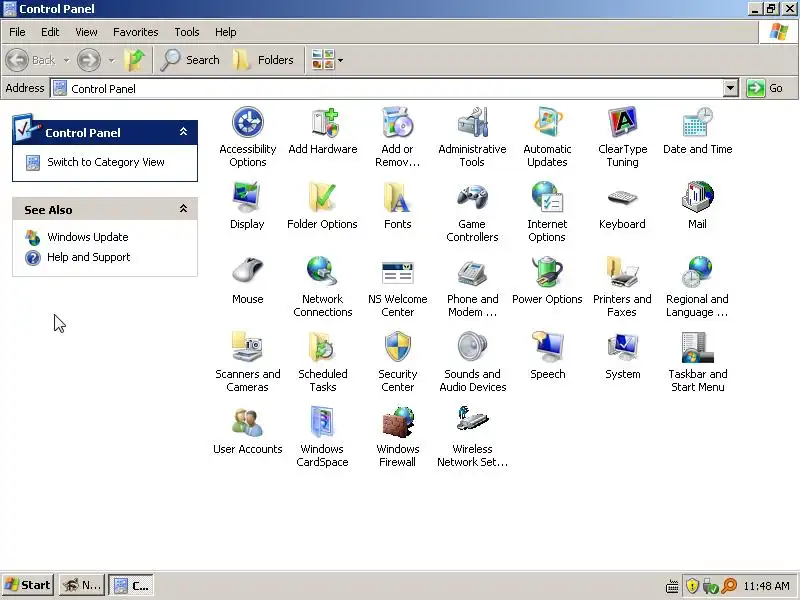Open the Help and Support link

89,257
